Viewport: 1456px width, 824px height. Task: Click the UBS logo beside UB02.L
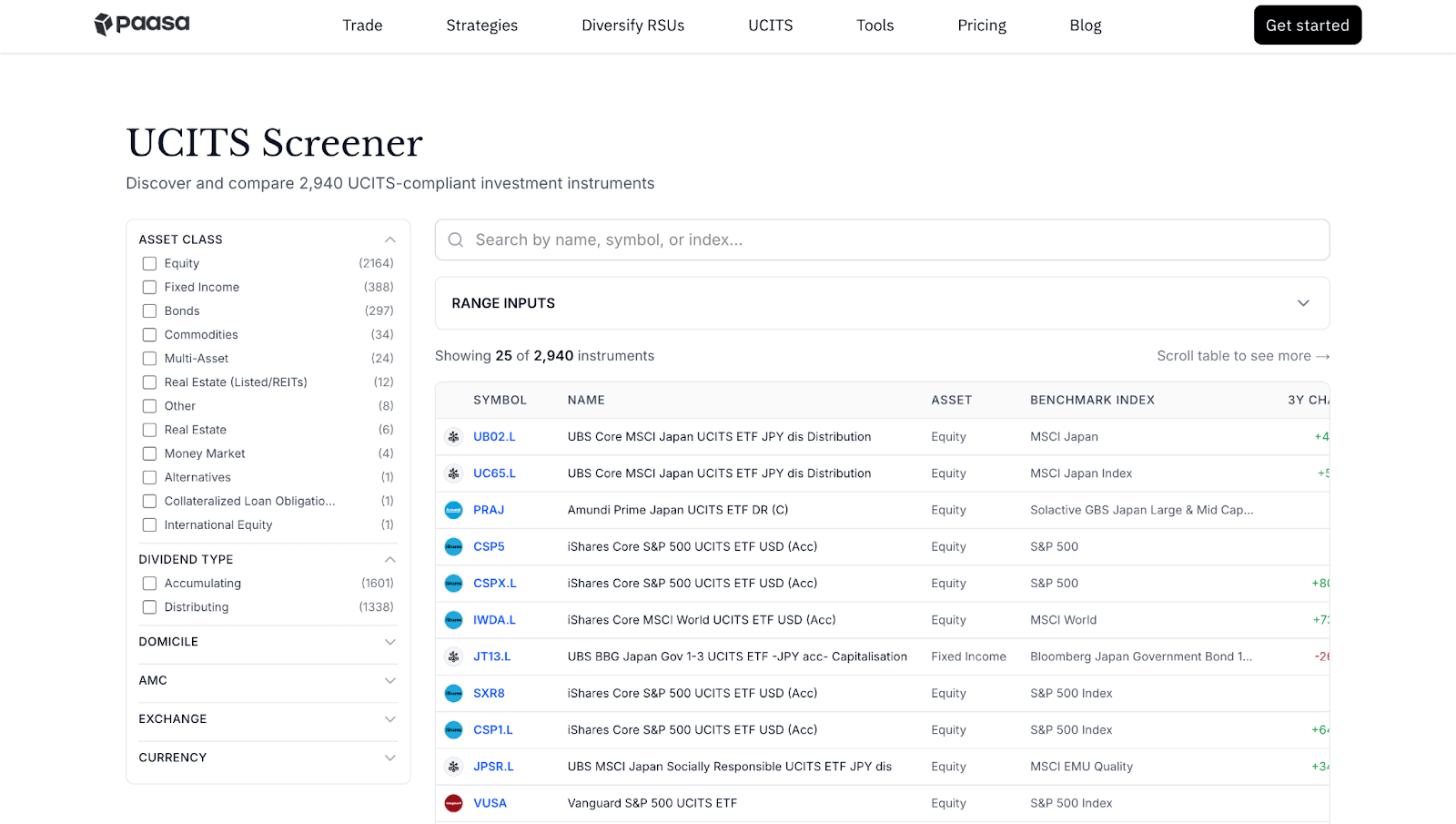coord(453,437)
